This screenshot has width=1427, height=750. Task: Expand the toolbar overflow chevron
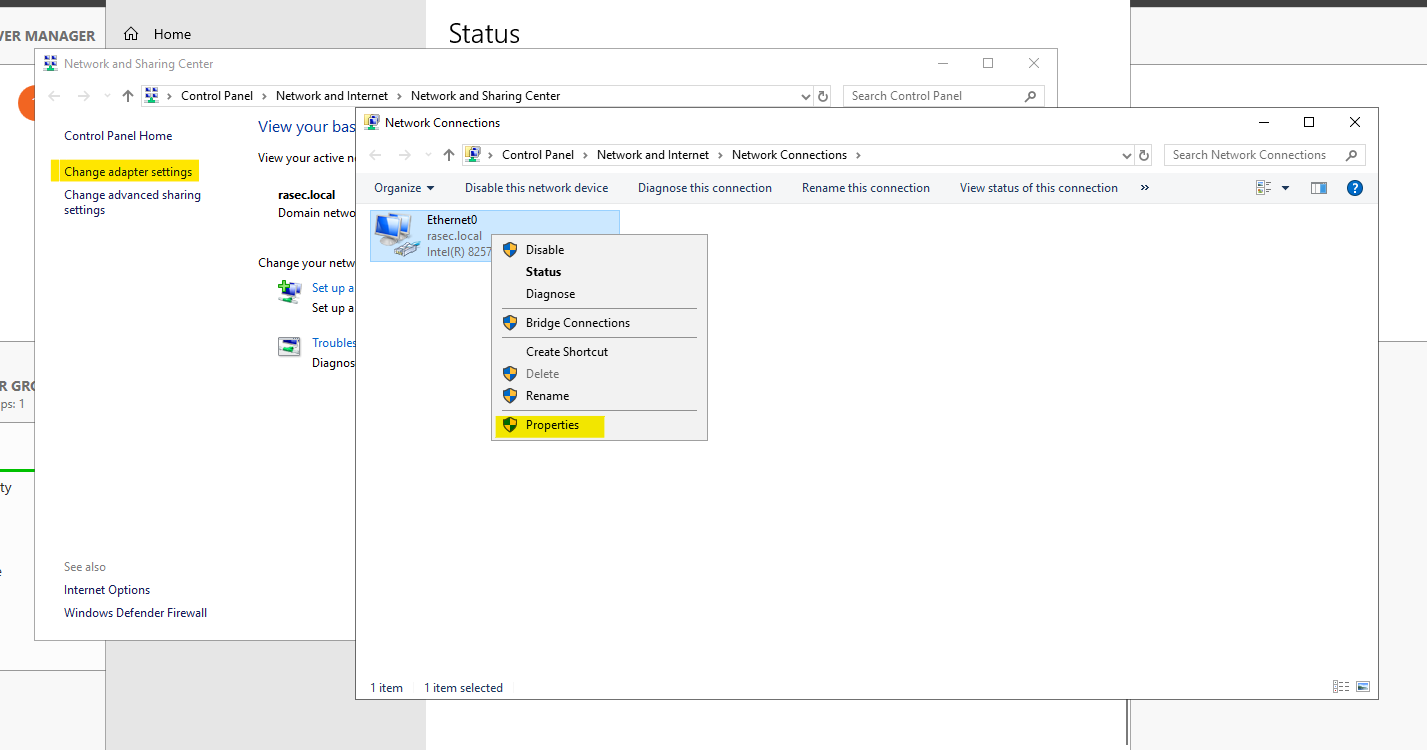(1145, 188)
